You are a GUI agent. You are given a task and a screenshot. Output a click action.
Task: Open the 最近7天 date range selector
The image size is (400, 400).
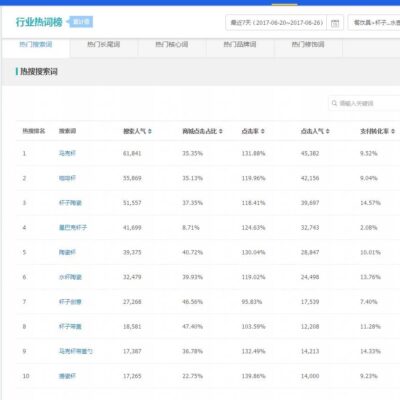[276, 23]
